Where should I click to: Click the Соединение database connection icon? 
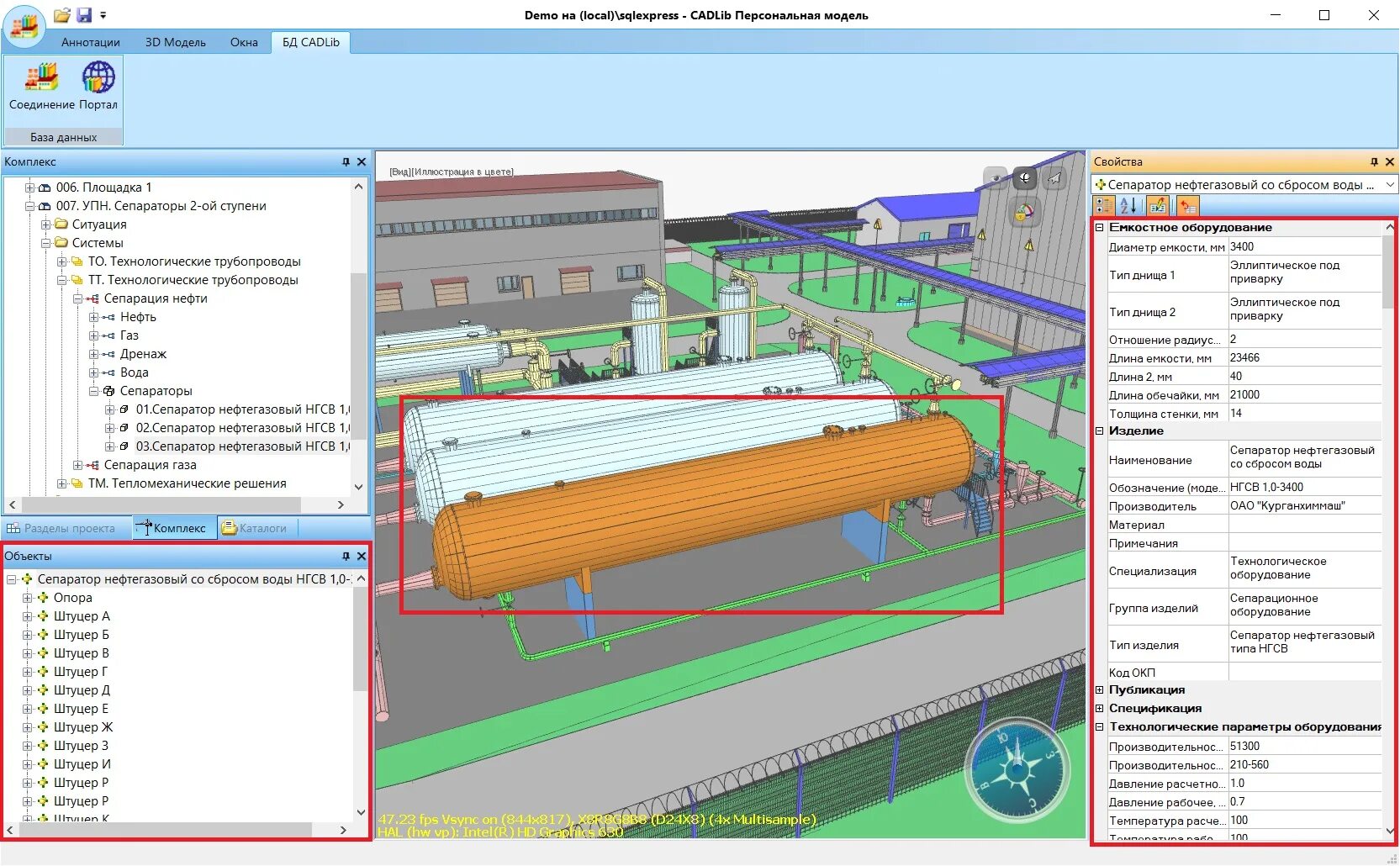click(x=41, y=86)
